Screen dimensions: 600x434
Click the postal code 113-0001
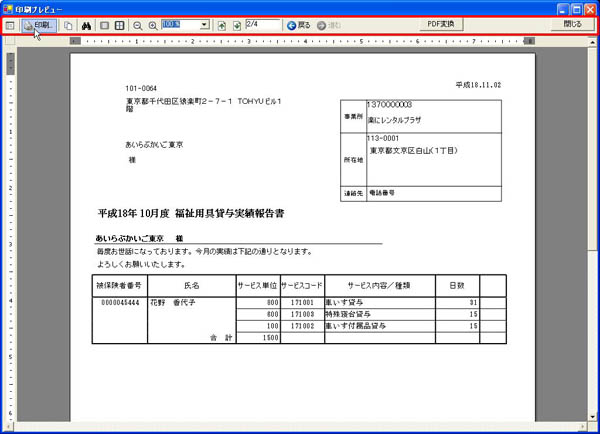tap(383, 138)
